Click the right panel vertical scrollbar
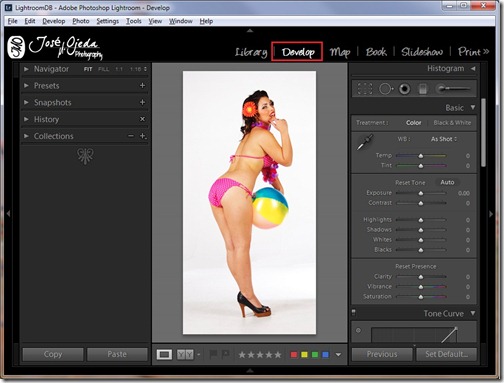504x383 pixels. 484,132
